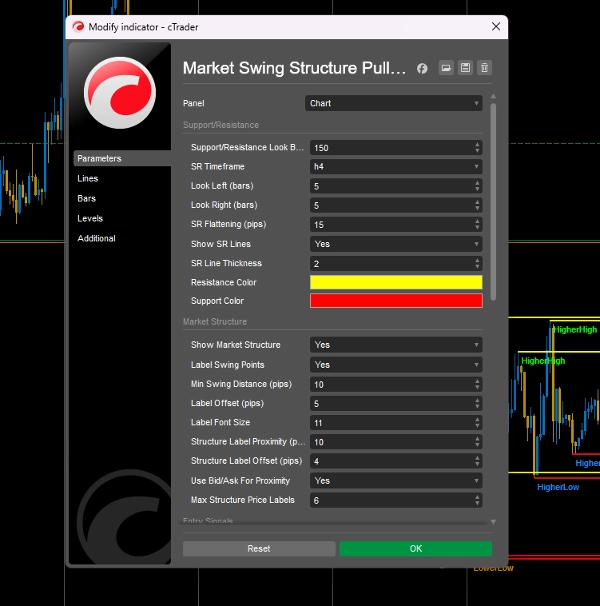Confirm with the green OK button
This screenshot has width=600, height=606.
[x=416, y=549]
